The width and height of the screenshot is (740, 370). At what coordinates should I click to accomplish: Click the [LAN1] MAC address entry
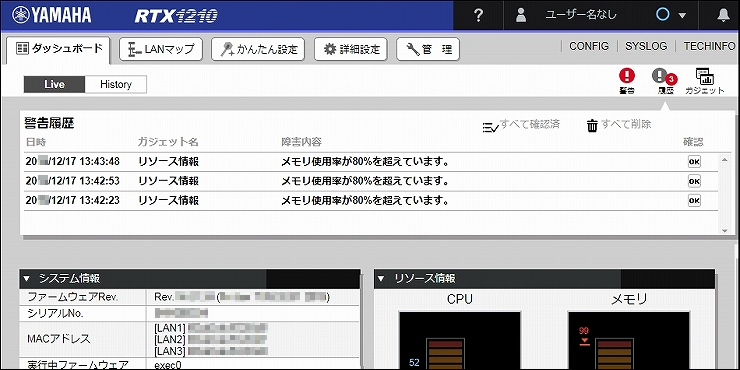click(211, 327)
